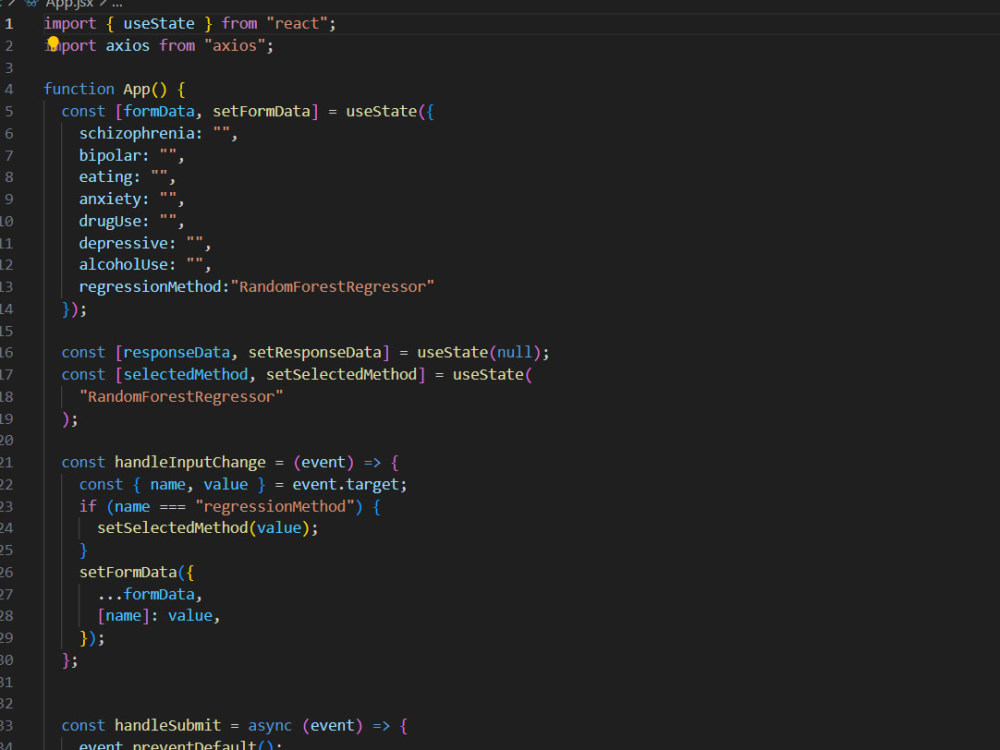This screenshot has height=750, width=1000.
Task: Click the "drugUse" property key
Action: click(110, 221)
